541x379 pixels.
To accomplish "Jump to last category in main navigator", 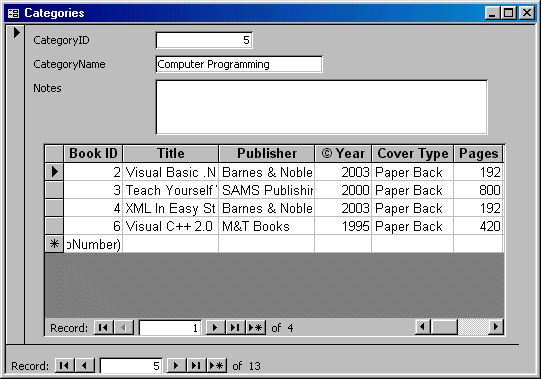I will click(x=196, y=365).
